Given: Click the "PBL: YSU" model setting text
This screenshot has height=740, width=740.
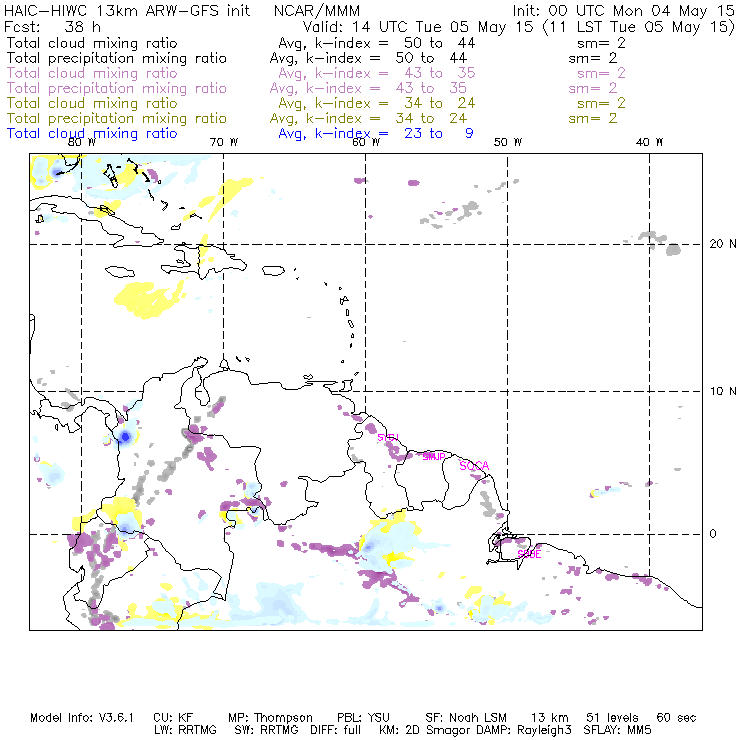Looking at the screenshot, I should point(363,718).
